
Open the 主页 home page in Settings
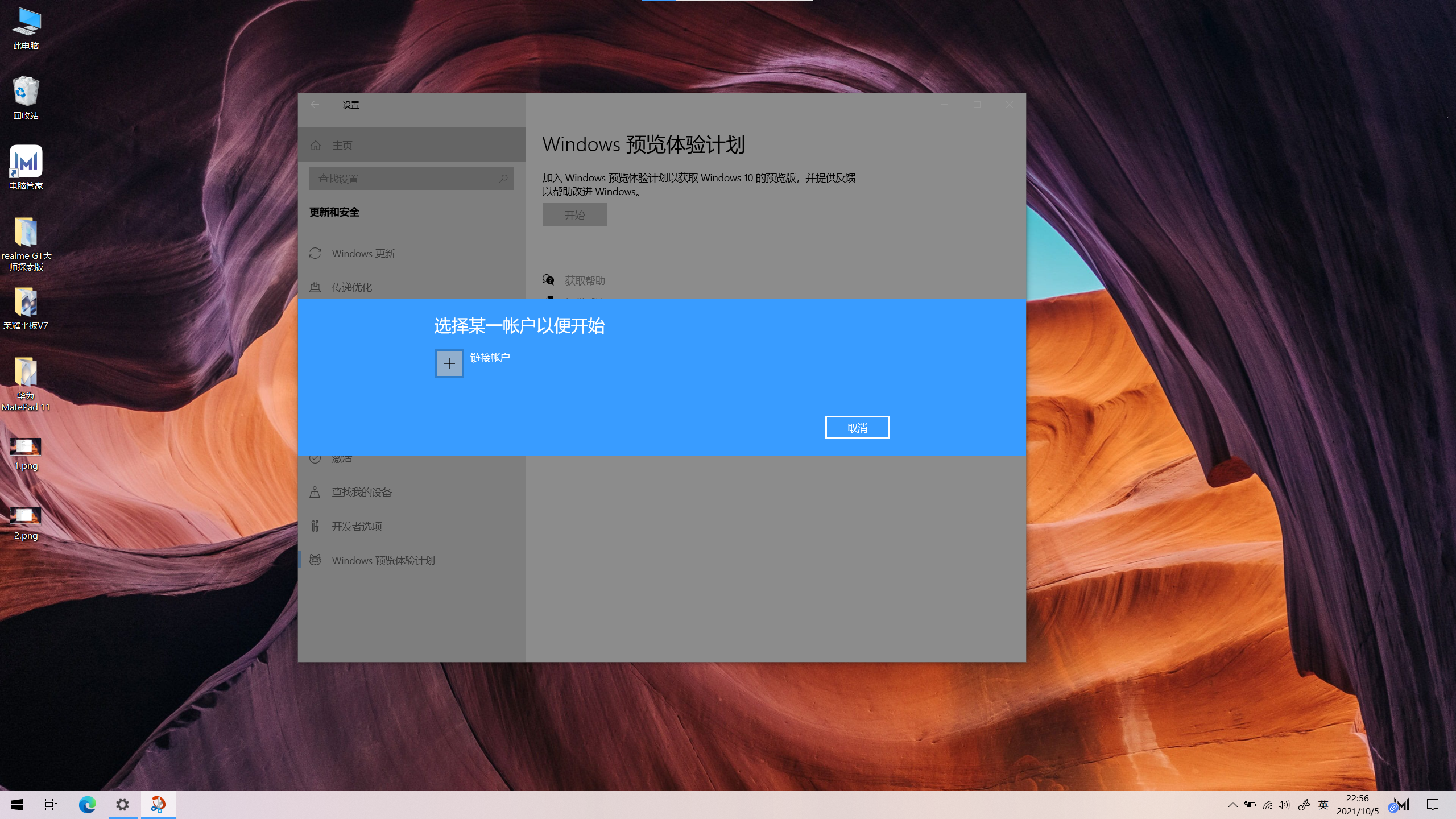[x=412, y=145]
